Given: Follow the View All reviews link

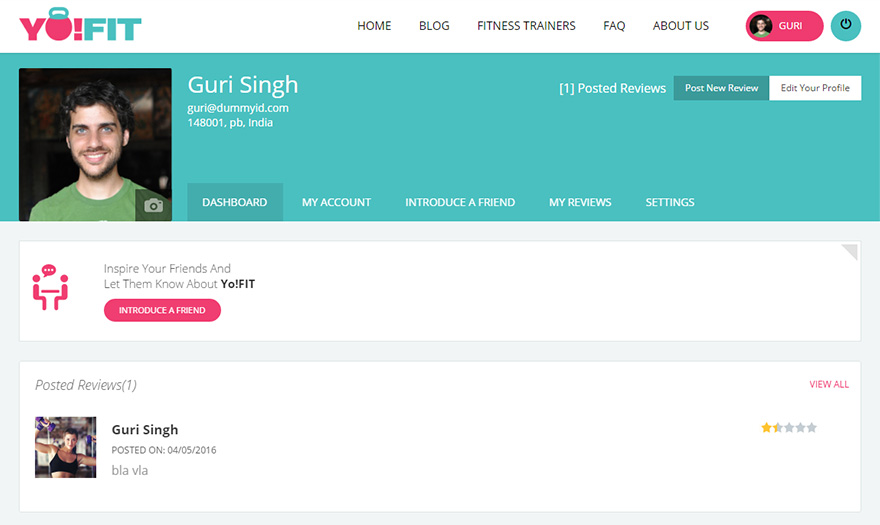Looking at the screenshot, I should click(x=829, y=384).
